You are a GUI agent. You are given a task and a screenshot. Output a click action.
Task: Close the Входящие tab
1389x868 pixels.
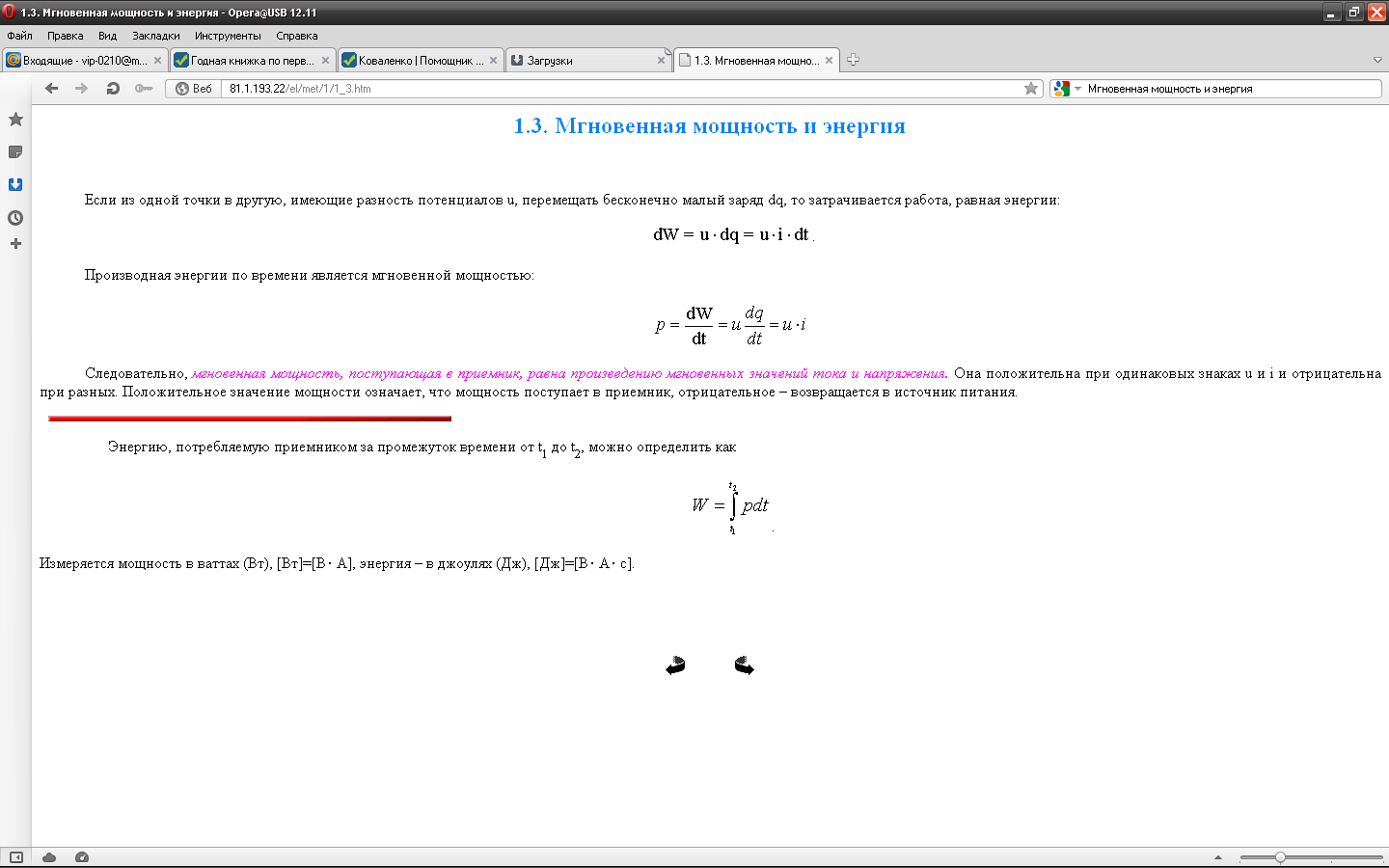coord(157,60)
